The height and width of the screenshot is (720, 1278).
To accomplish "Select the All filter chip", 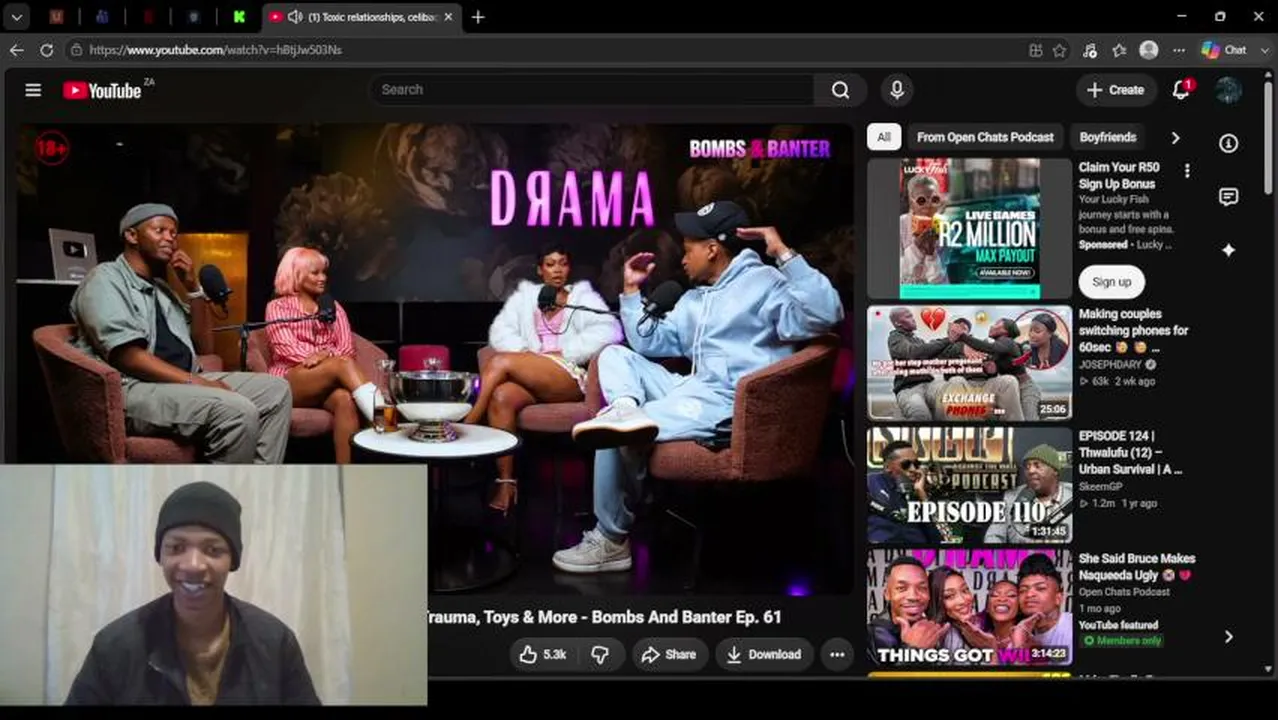I will point(884,137).
